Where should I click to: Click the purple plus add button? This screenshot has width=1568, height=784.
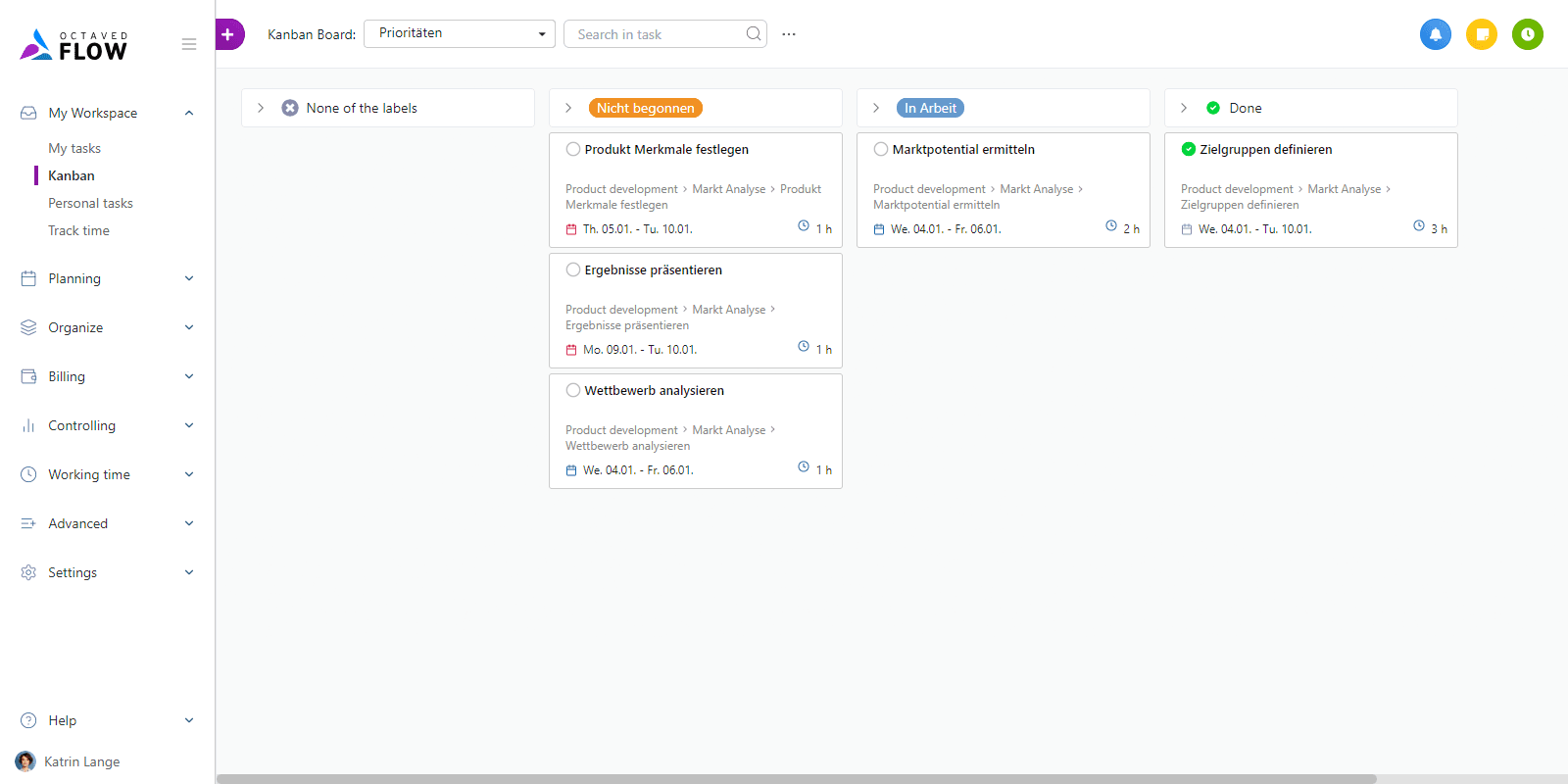click(x=228, y=34)
